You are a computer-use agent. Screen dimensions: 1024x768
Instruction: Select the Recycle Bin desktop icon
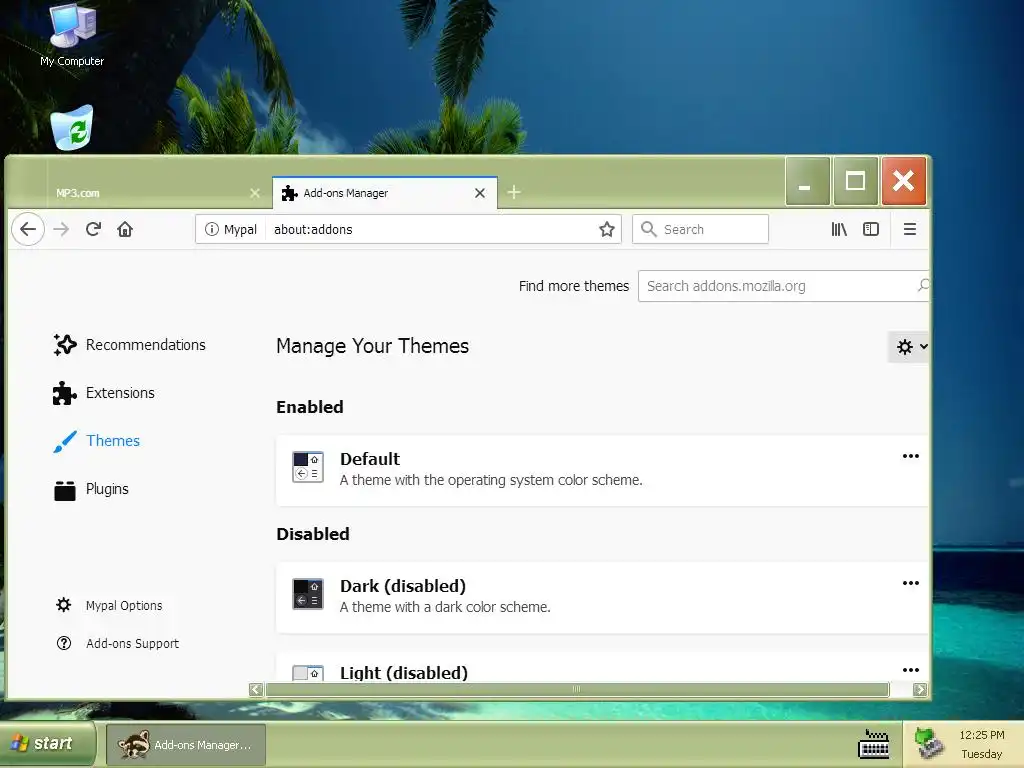[x=72, y=128]
